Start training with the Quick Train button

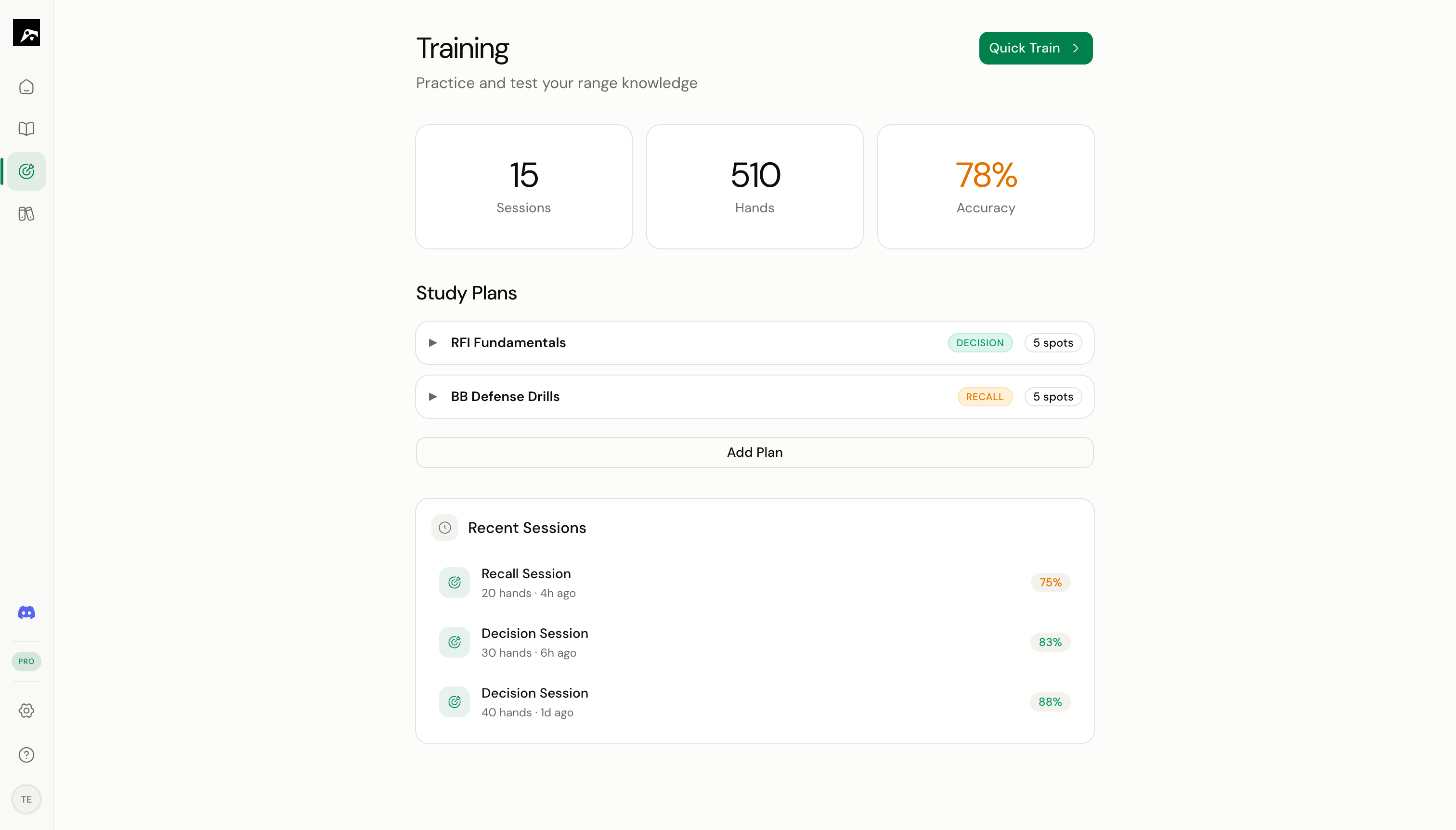[1035, 48]
